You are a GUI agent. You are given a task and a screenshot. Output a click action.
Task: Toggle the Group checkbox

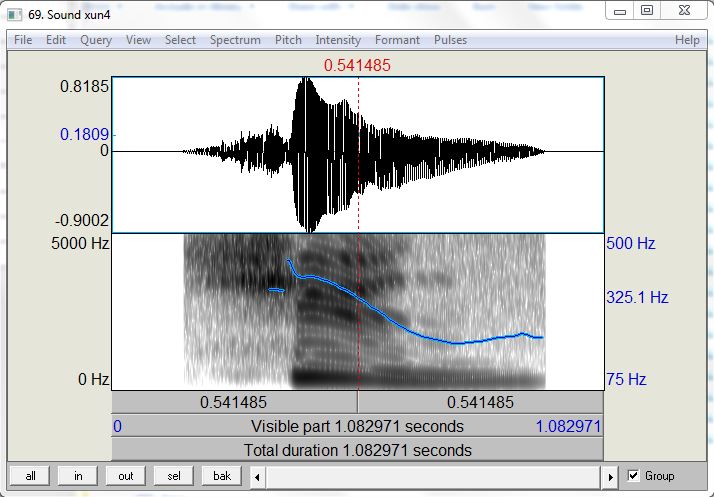pyautogui.click(x=633, y=476)
